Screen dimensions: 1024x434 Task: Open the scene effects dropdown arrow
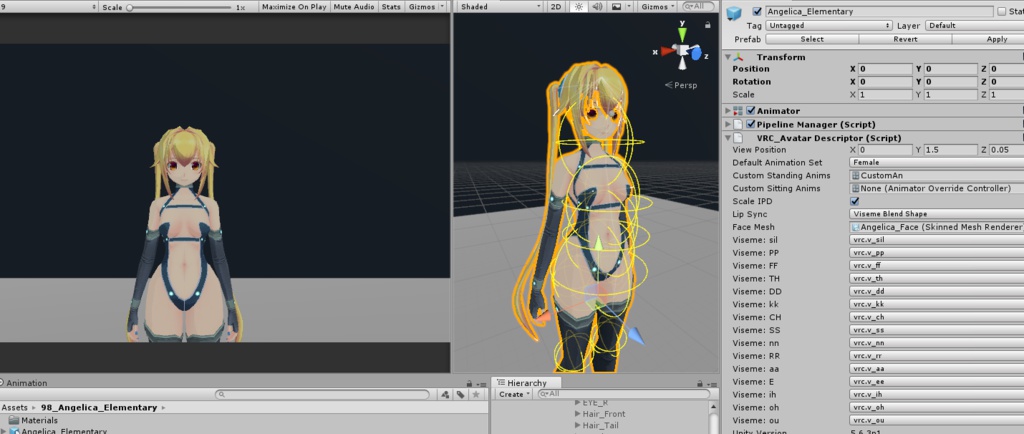(x=629, y=7)
